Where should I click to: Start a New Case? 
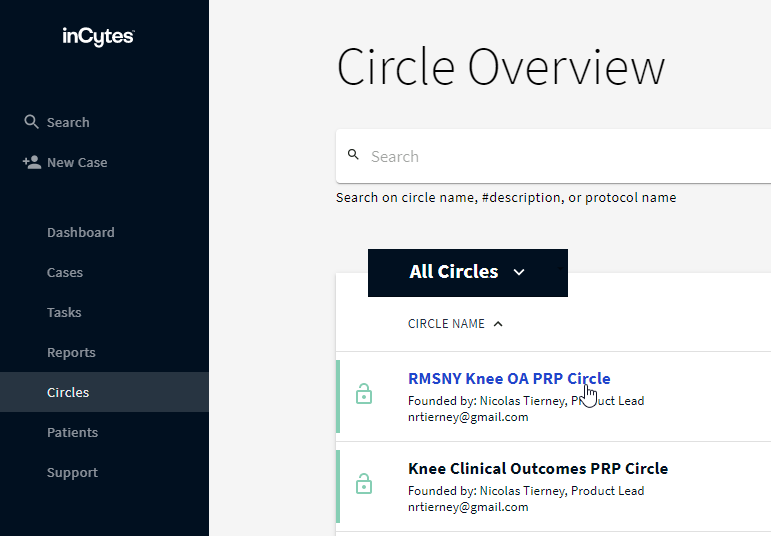[77, 162]
